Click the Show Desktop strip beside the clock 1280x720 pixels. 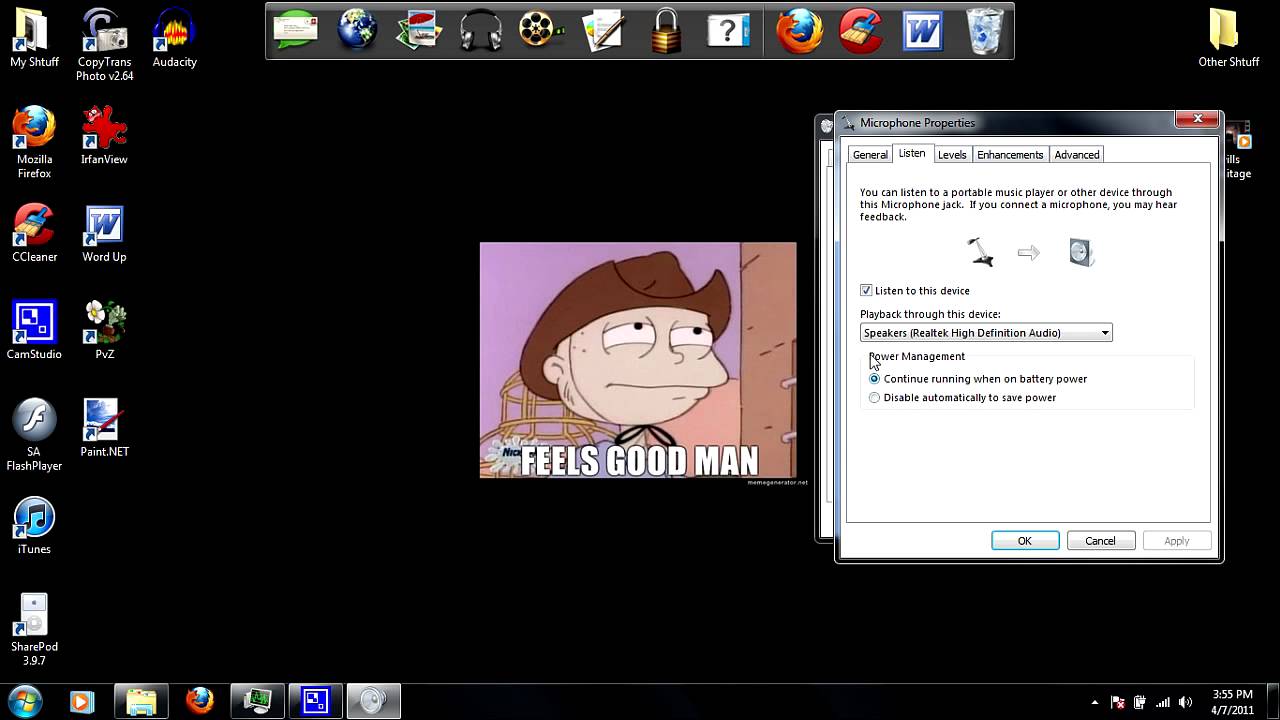1273,702
